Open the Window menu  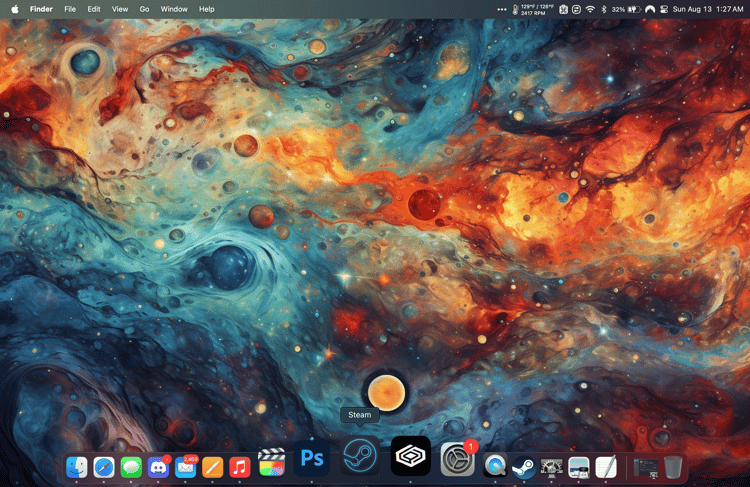click(x=174, y=9)
